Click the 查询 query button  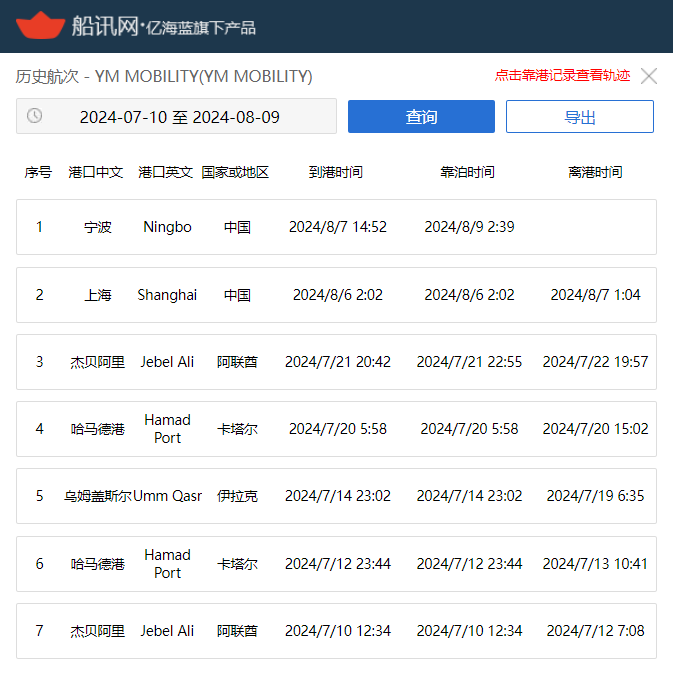[421, 117]
